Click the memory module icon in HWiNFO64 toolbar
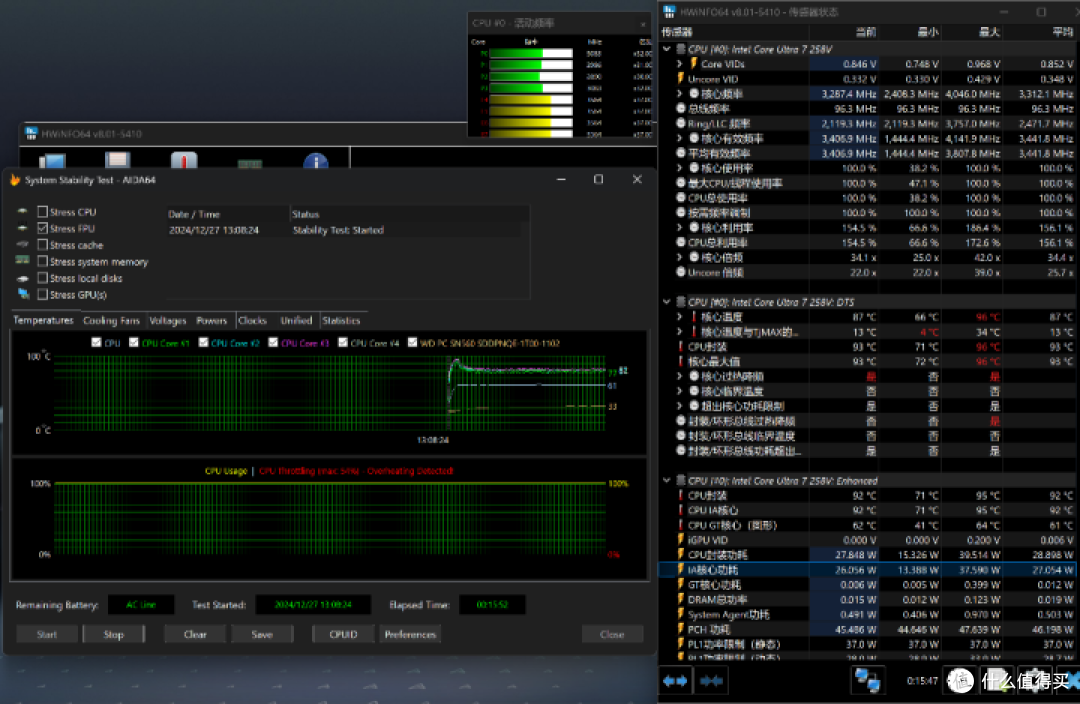Screen dimensions: 1080x704 (250, 163)
